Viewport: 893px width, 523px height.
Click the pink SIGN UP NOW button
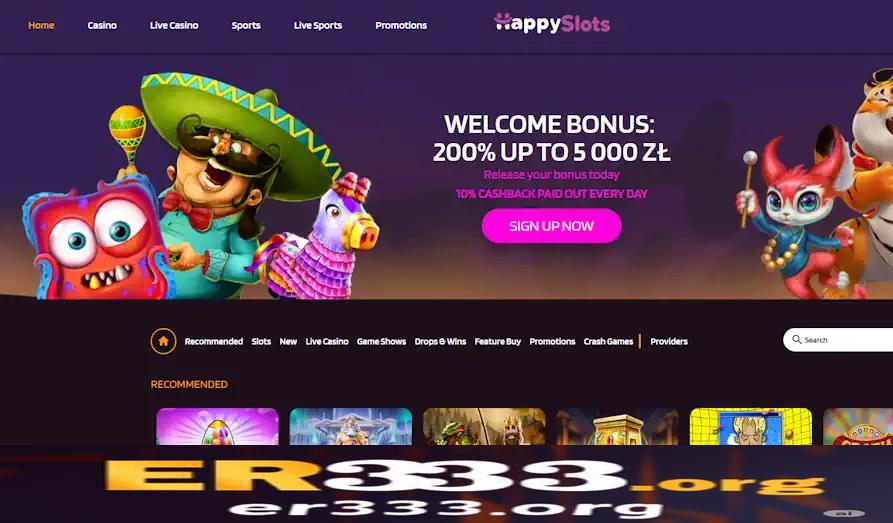pos(551,226)
